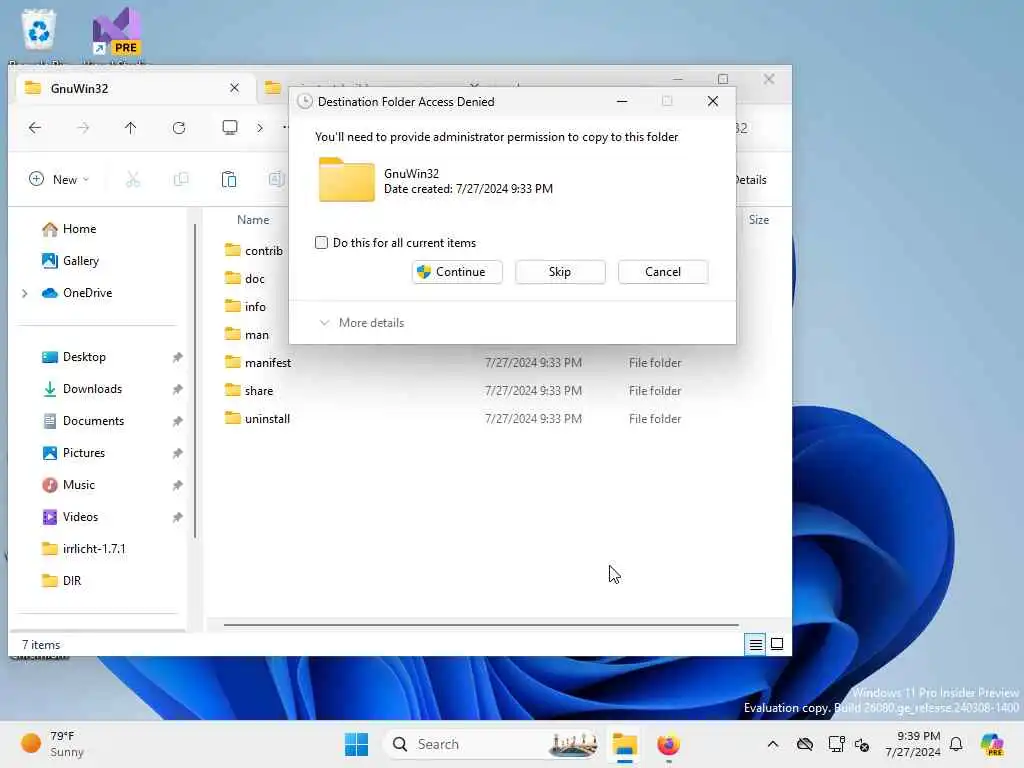Sort by the Name column header
1024x768 pixels.
tap(253, 220)
